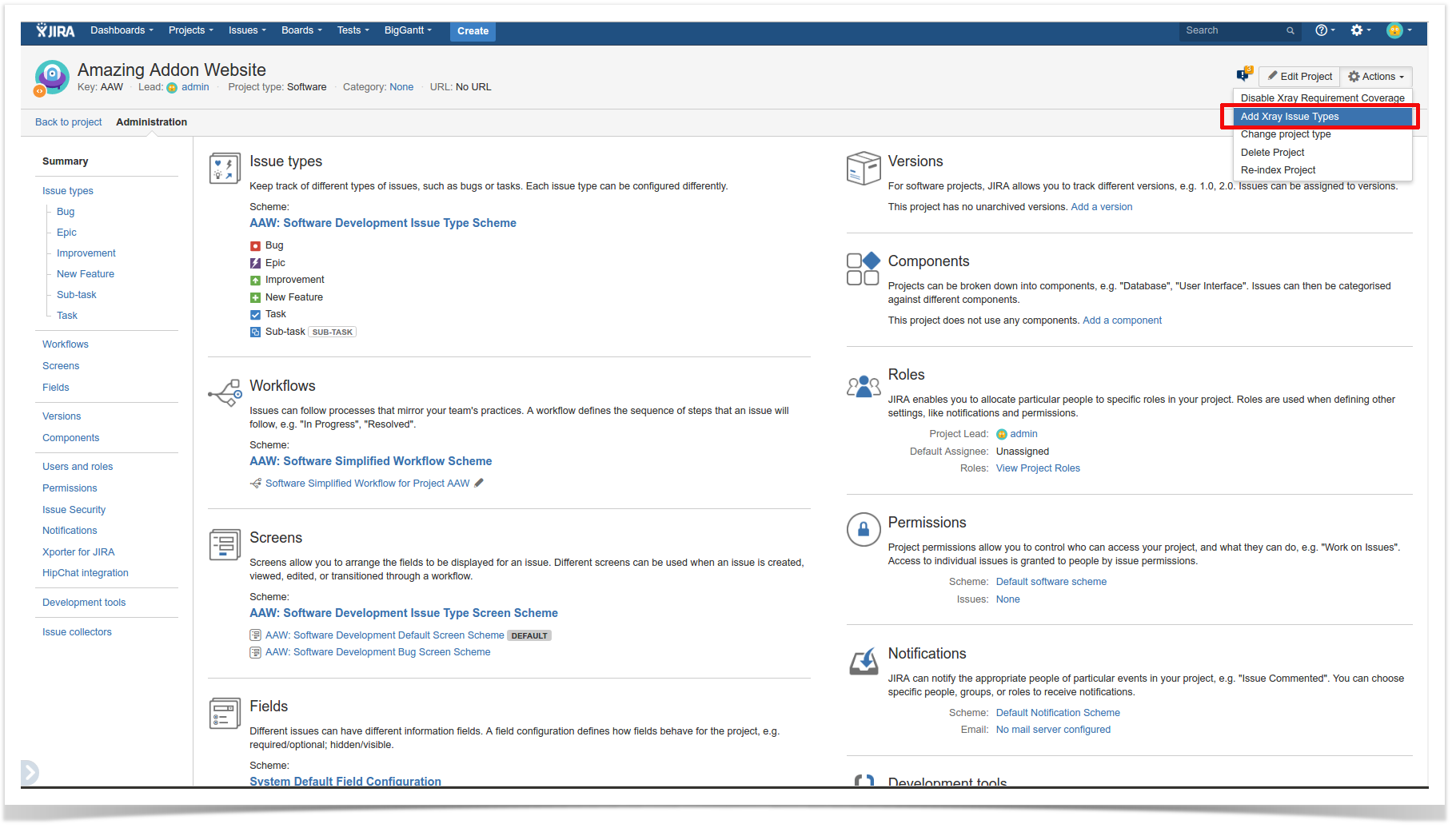Open View Project Roles link
Image resolution: width=1456 pixels, height=828 pixels.
point(1038,468)
